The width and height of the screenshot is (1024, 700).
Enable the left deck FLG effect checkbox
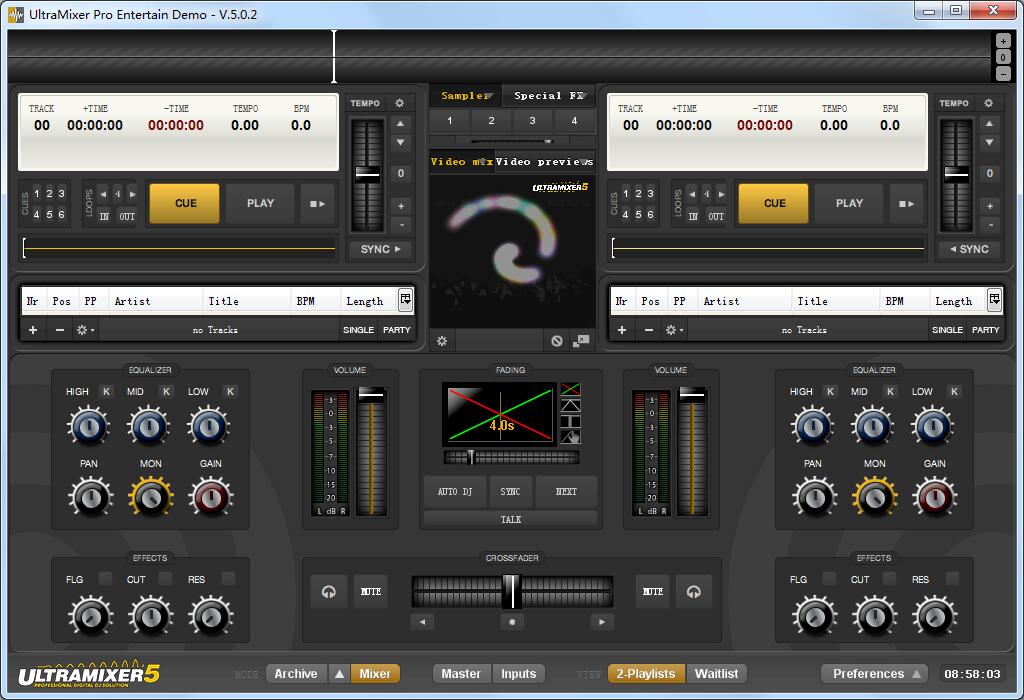pos(103,579)
